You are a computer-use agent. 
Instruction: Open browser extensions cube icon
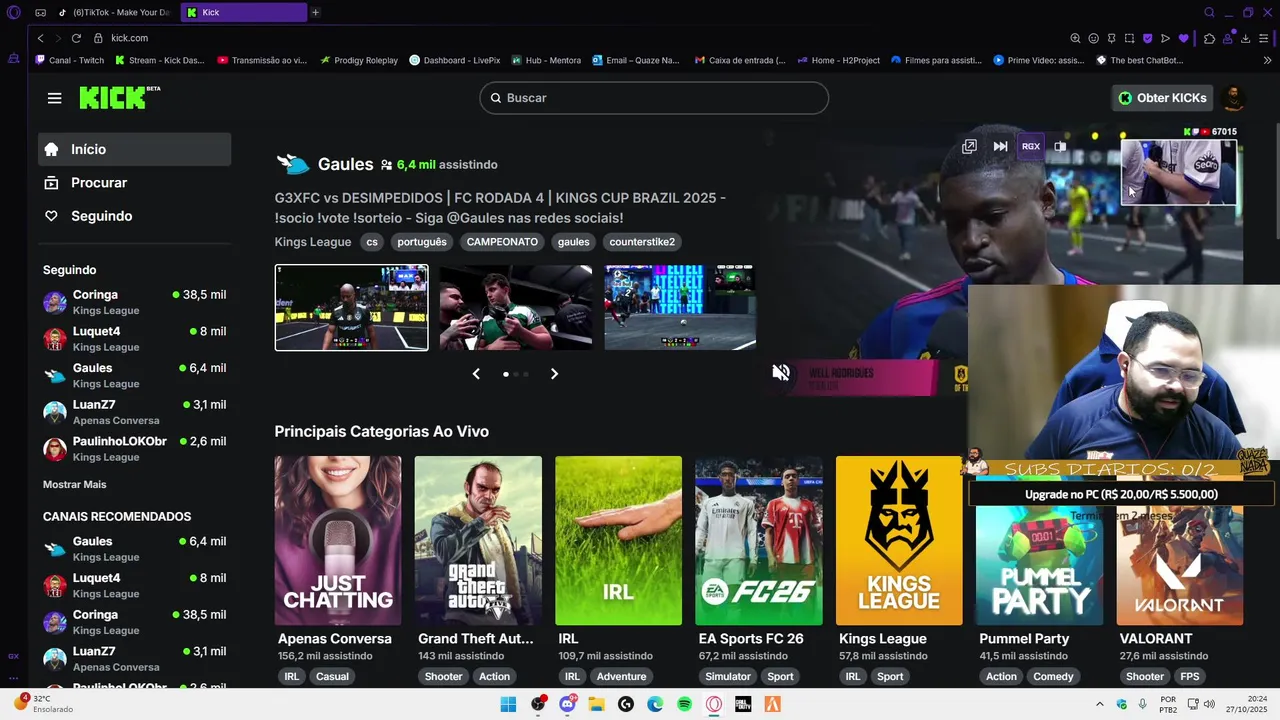click(1209, 38)
